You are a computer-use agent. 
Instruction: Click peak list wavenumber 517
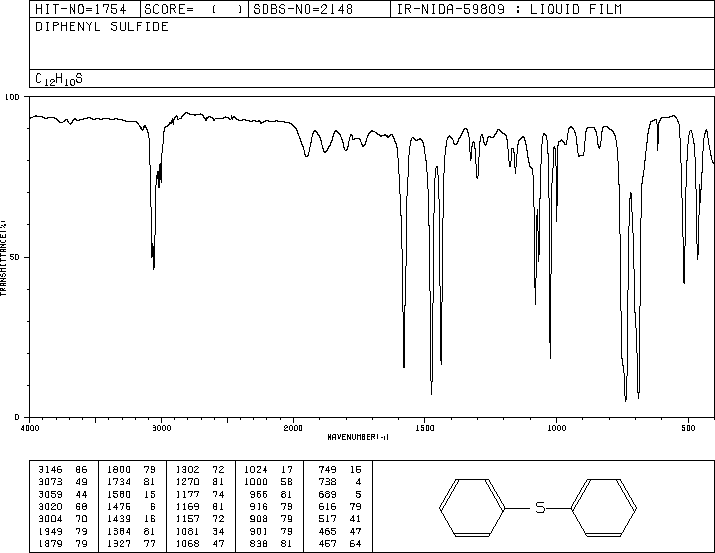tap(327, 519)
